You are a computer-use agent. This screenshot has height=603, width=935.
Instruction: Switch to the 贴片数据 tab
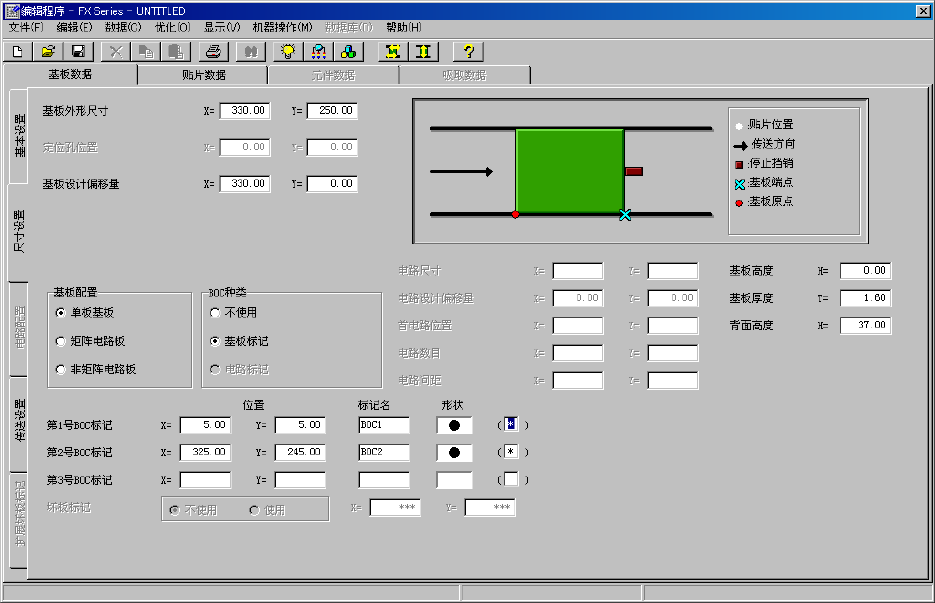pos(204,75)
